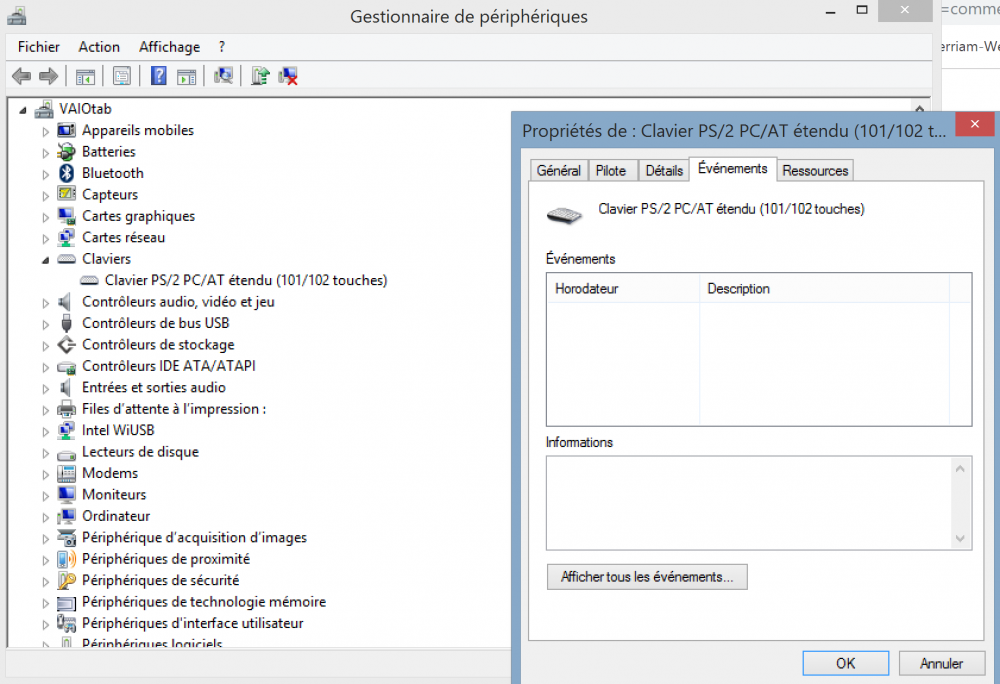This screenshot has height=684, width=1000.
Task: Toggle the console tree view toolbar icon
Action: coord(85,76)
